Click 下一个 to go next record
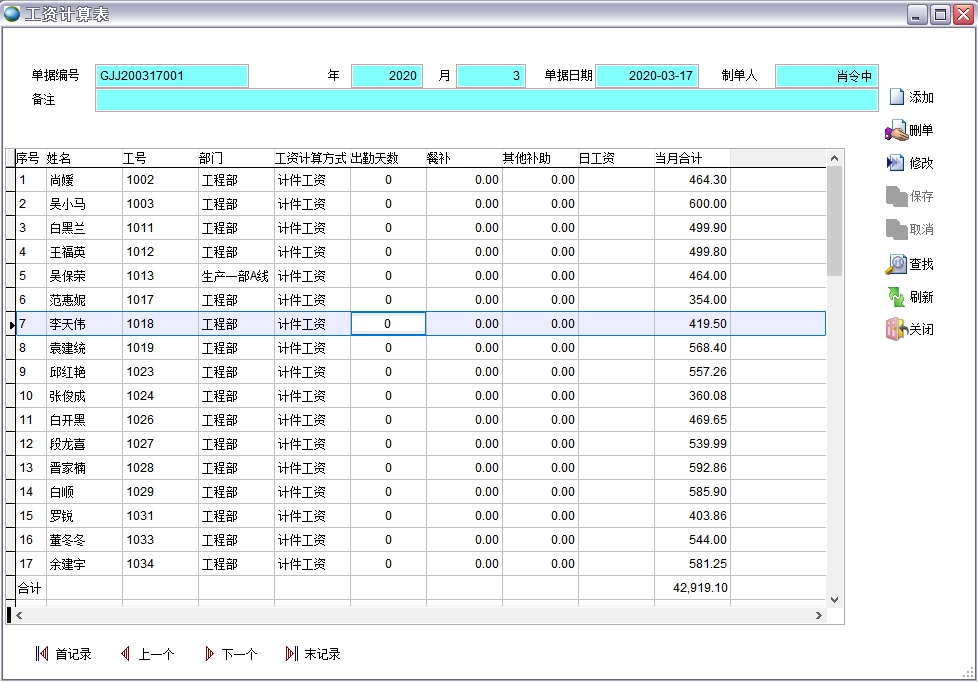 pos(232,652)
